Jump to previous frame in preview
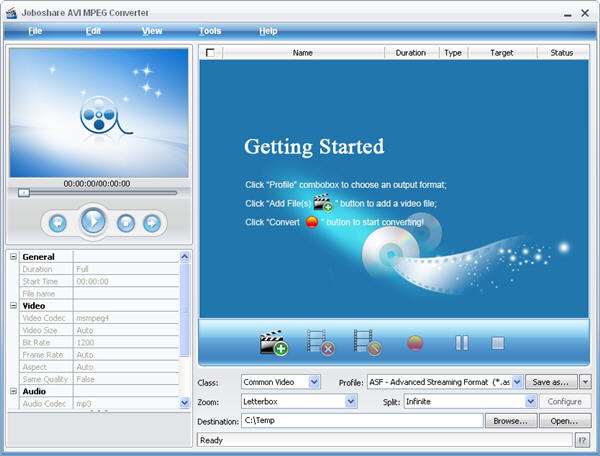 click(58, 223)
